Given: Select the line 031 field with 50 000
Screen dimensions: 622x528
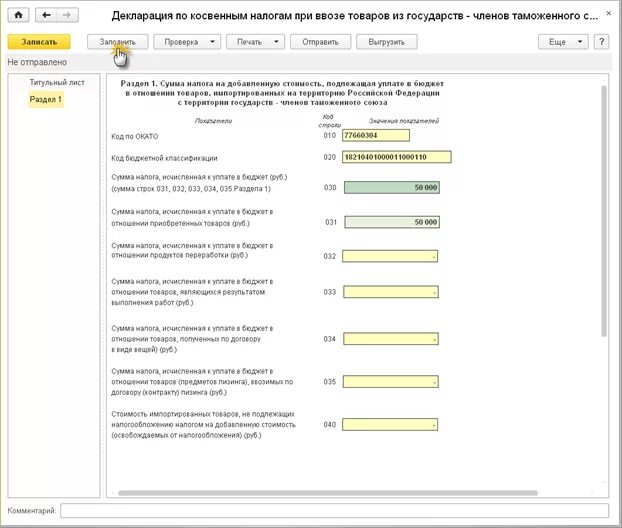Looking at the screenshot, I should tap(392, 222).
